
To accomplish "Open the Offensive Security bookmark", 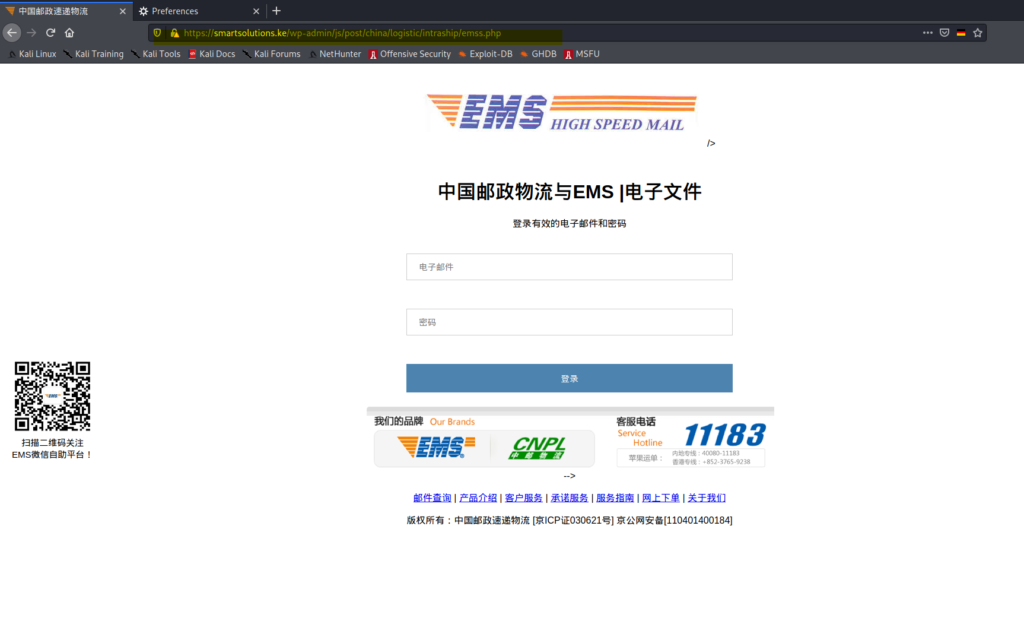I will [410, 54].
